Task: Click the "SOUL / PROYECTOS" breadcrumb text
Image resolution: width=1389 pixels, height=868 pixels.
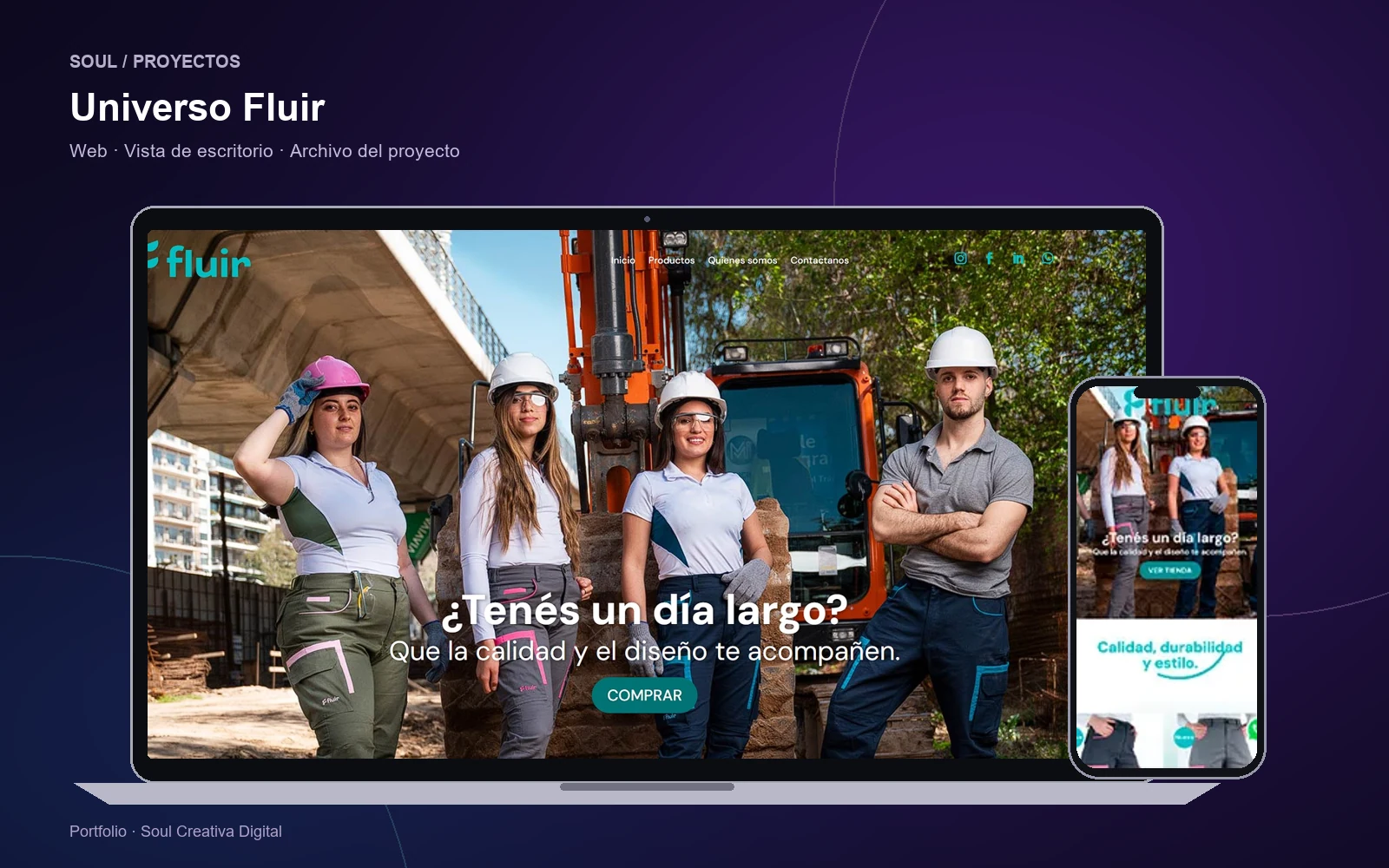Action: coord(155,62)
